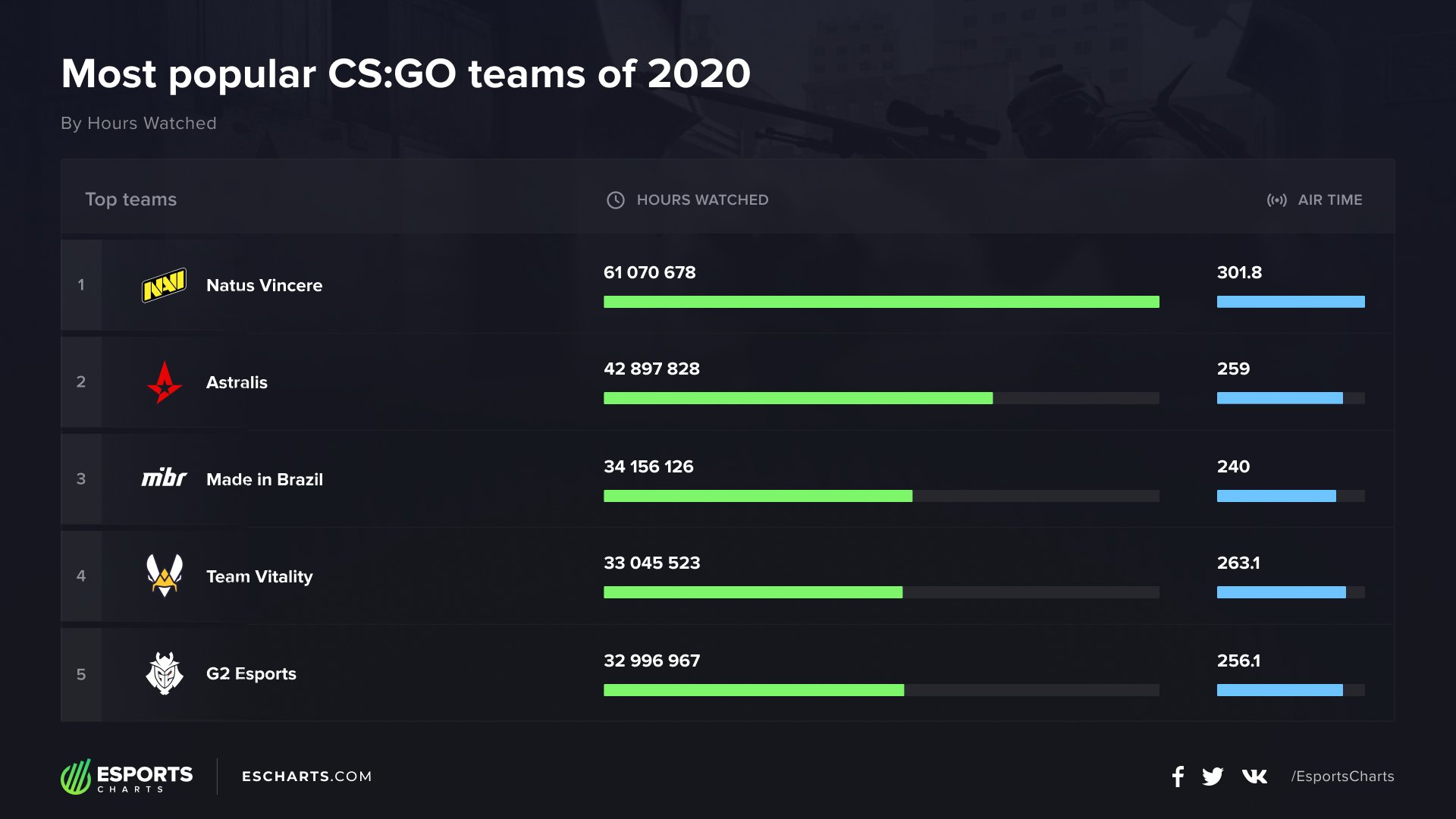
Task: Open the ESCHARTS.COM link
Action: click(307, 777)
